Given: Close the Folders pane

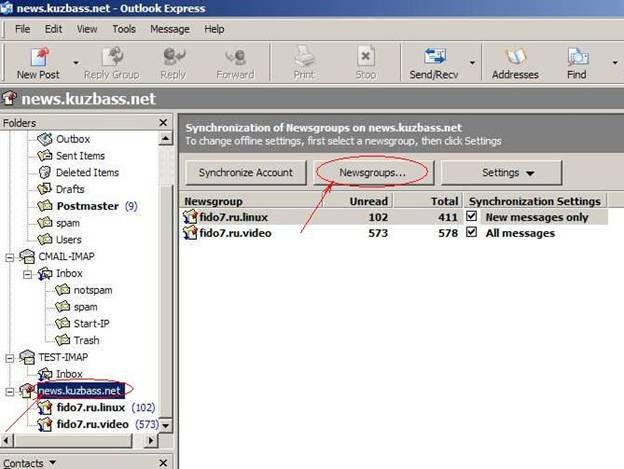Looking at the screenshot, I should [x=163, y=123].
